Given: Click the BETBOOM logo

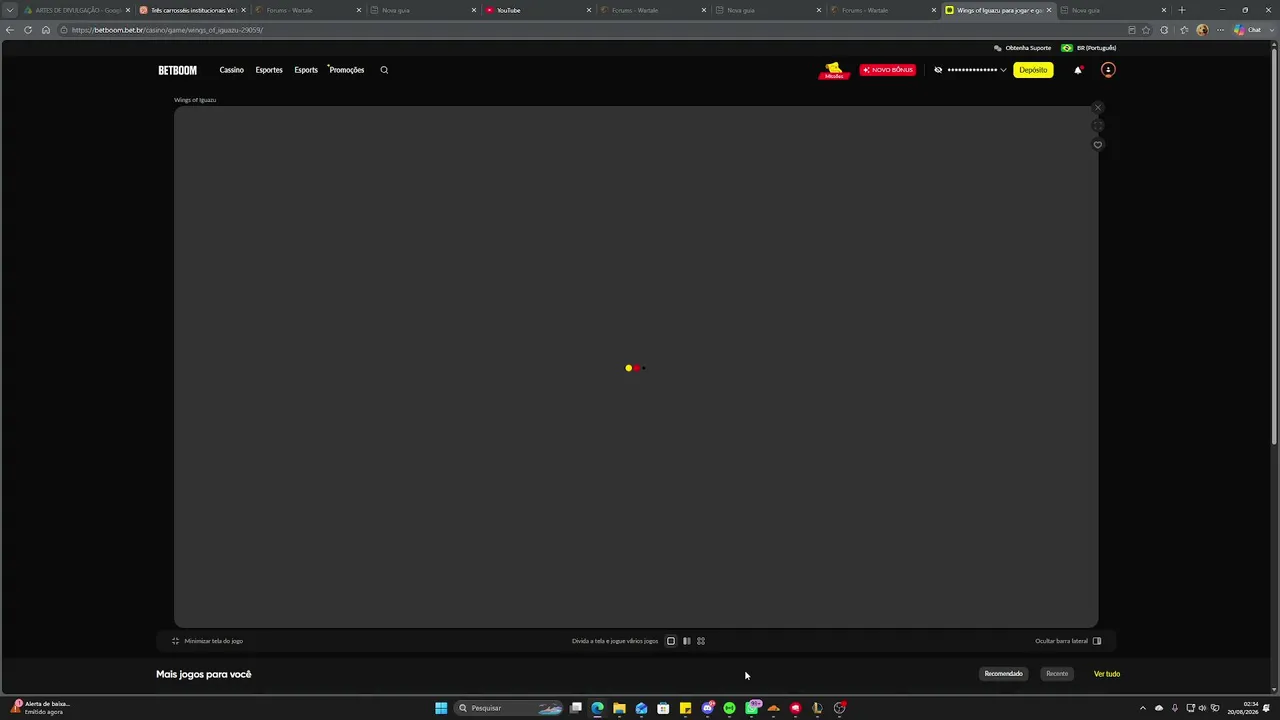Looking at the screenshot, I should point(177,70).
